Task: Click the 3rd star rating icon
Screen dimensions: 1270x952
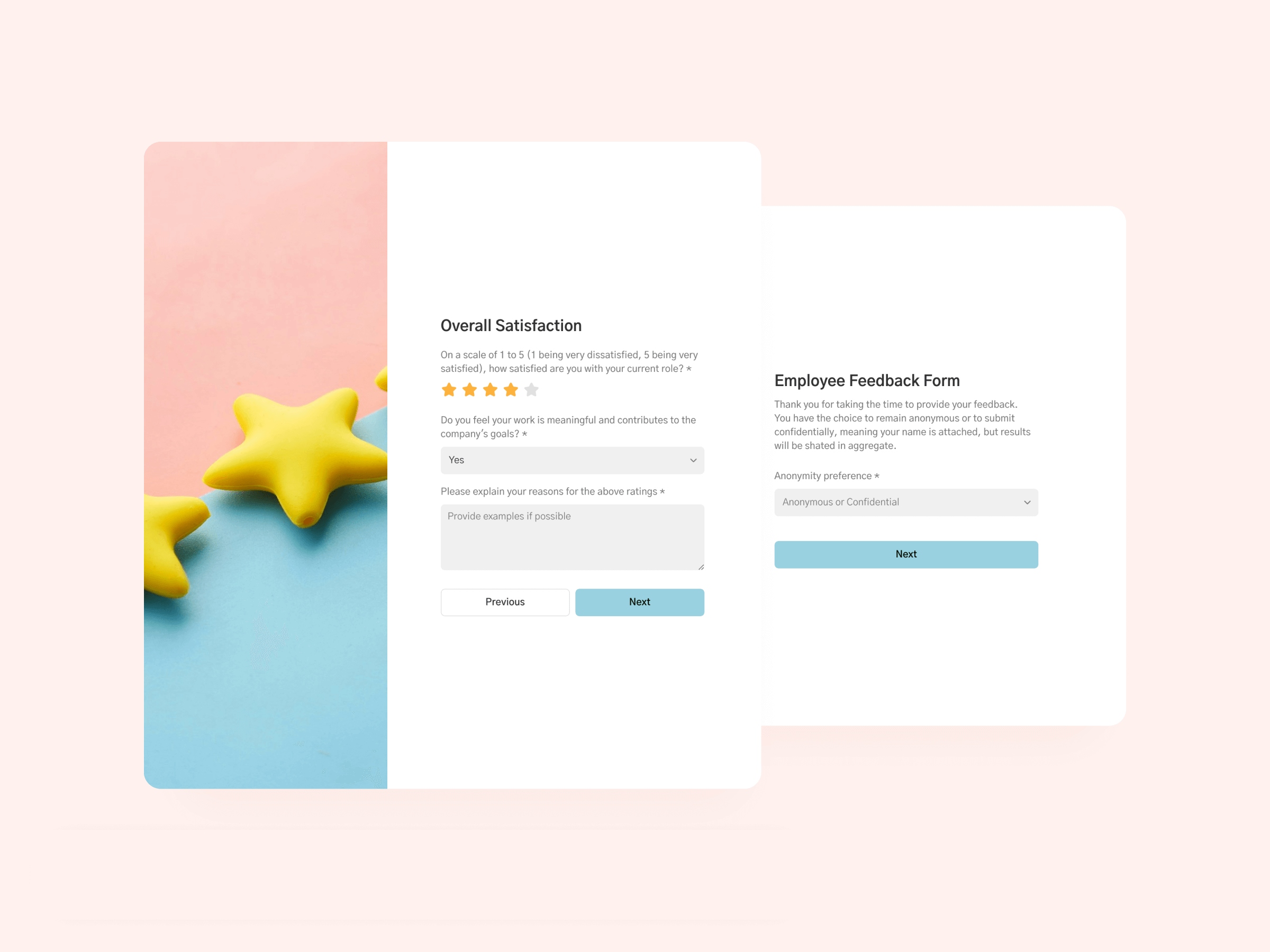Action: [x=489, y=390]
